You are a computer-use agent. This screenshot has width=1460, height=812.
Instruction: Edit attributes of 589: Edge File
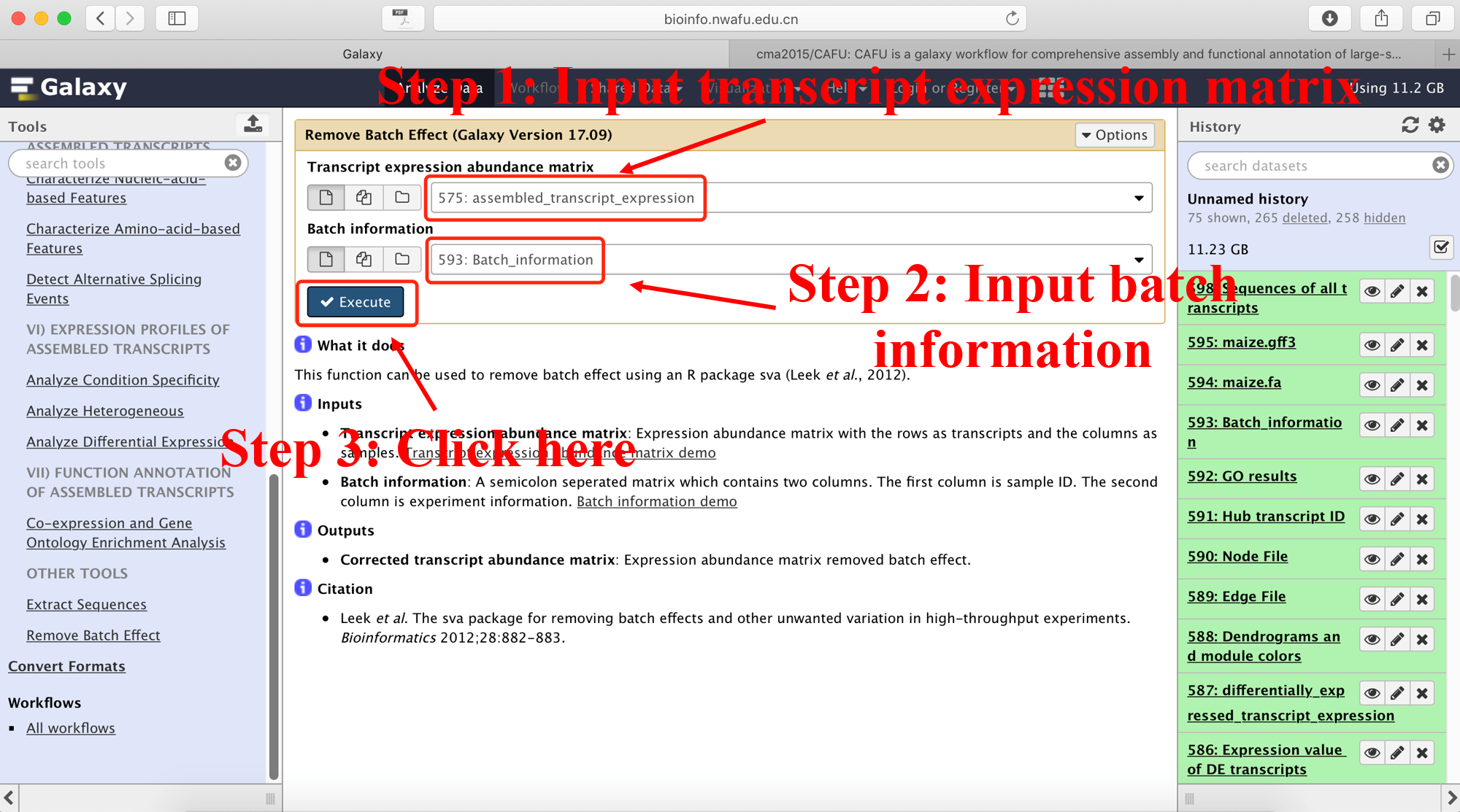click(1397, 600)
